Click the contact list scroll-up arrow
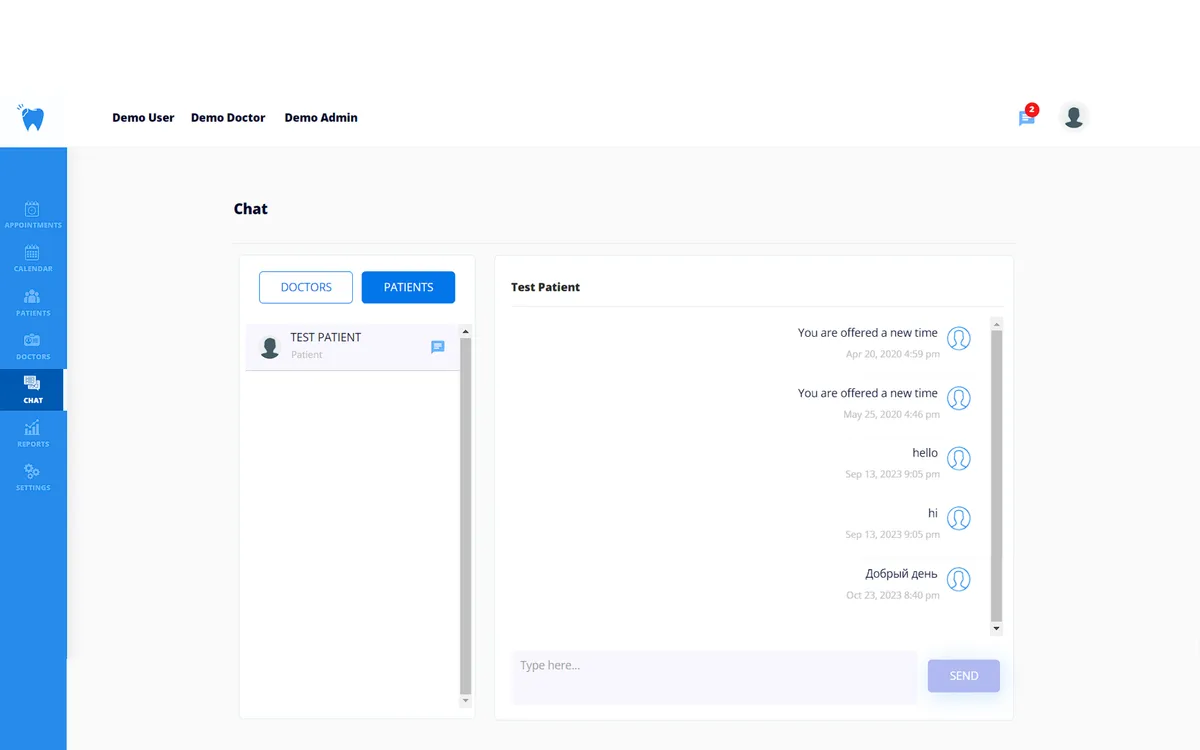 click(465, 331)
